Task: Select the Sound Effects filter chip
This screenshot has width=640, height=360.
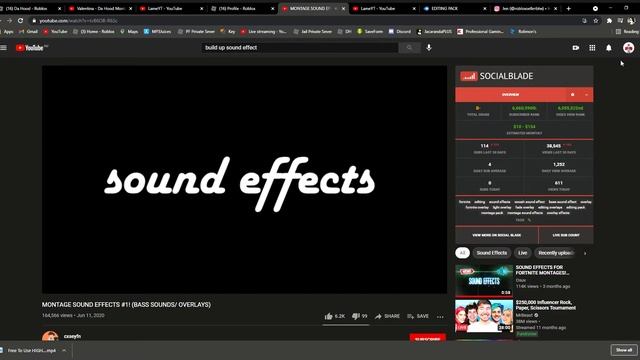Action: click(492, 253)
